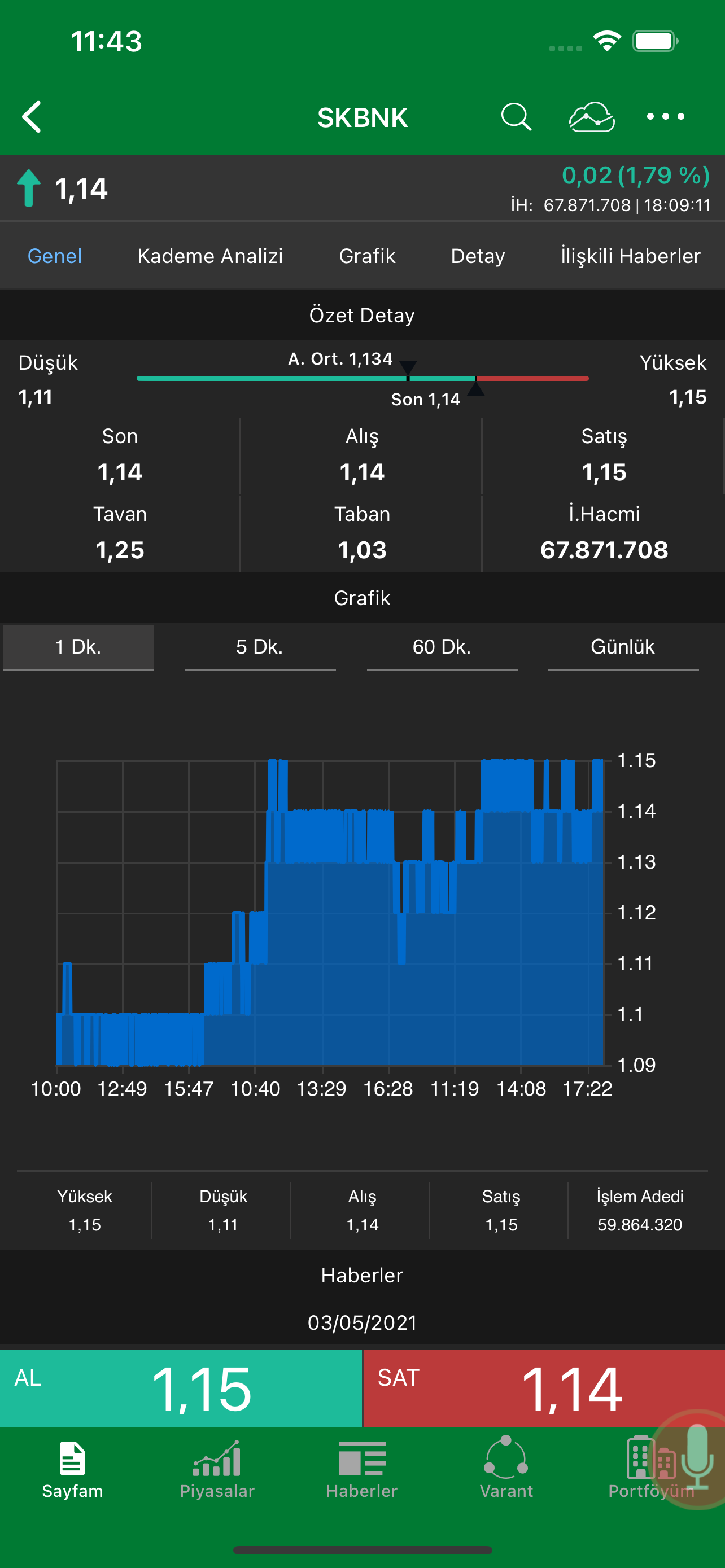
Task: Tap the SKBNK title
Action: pos(362,117)
